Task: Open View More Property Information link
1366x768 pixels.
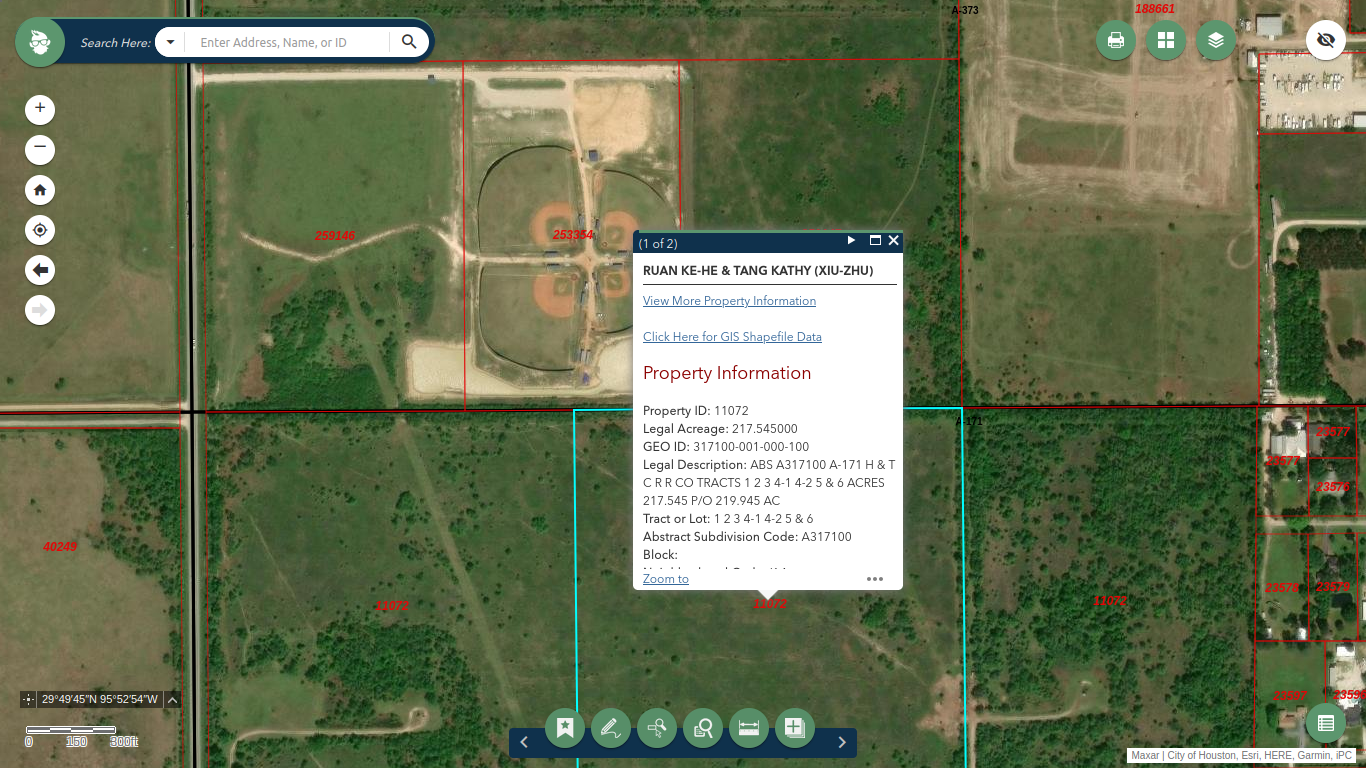Action: (x=729, y=301)
